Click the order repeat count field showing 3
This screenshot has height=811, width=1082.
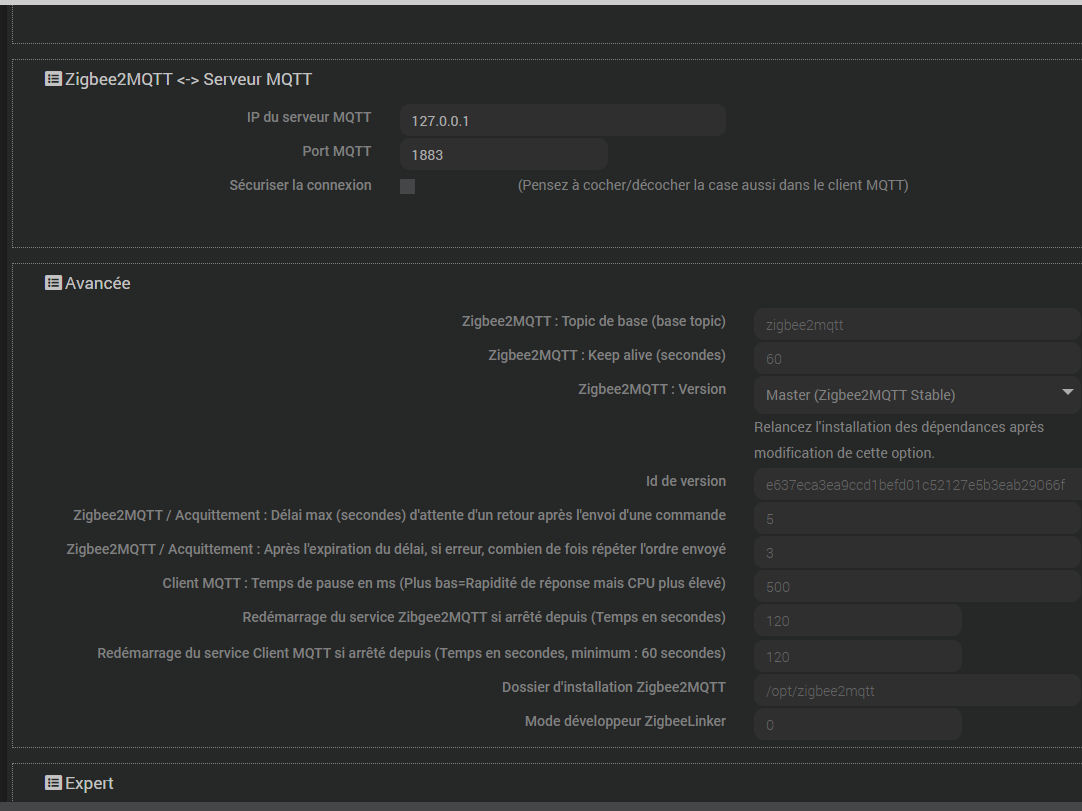click(917, 552)
